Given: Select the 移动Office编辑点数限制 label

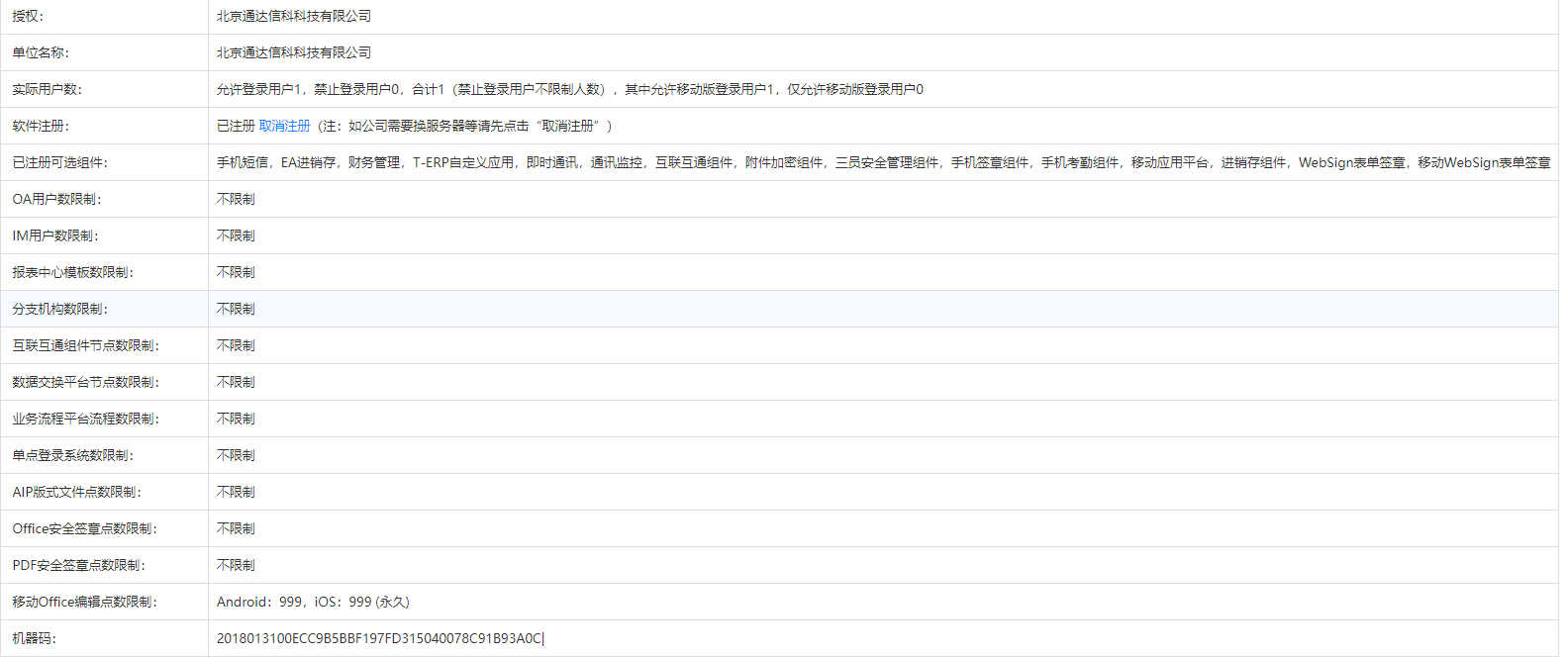Looking at the screenshot, I should click(x=85, y=602).
